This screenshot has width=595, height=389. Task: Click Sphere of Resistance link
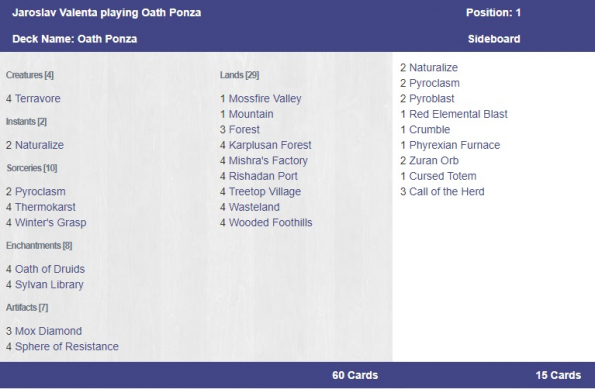(x=66, y=346)
